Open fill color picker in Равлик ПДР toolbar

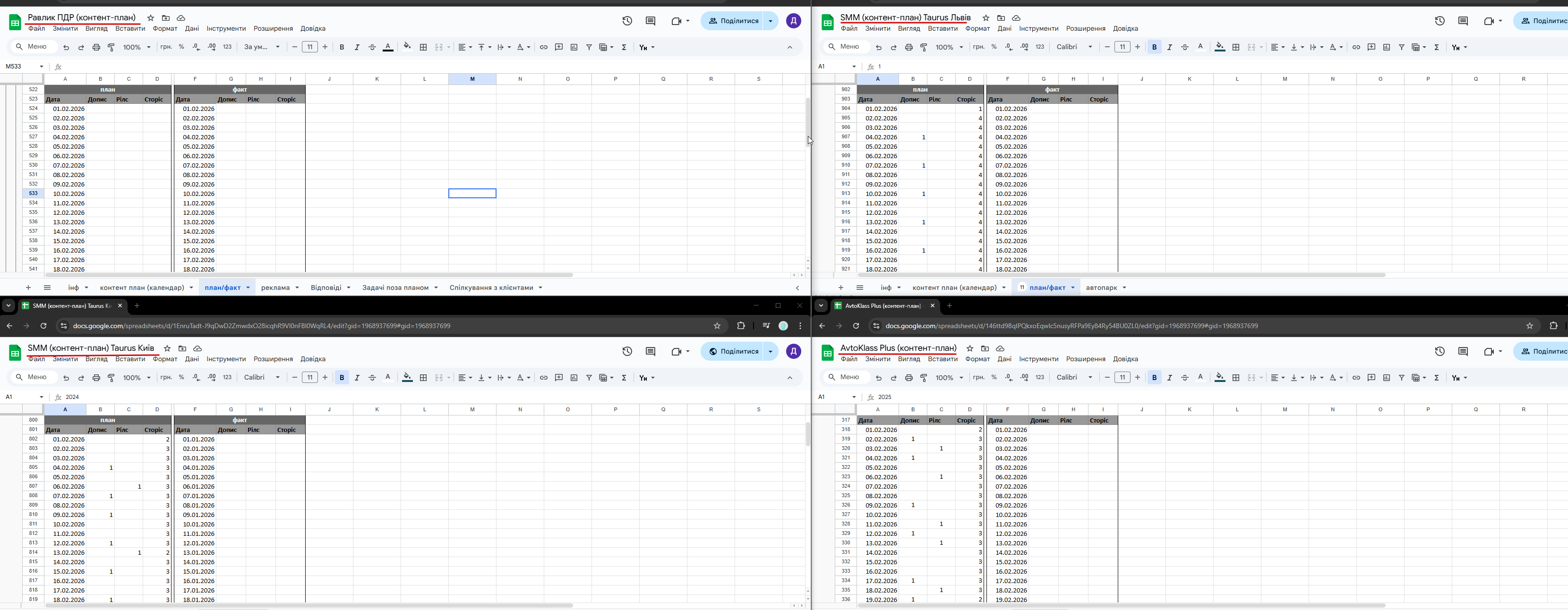click(407, 47)
